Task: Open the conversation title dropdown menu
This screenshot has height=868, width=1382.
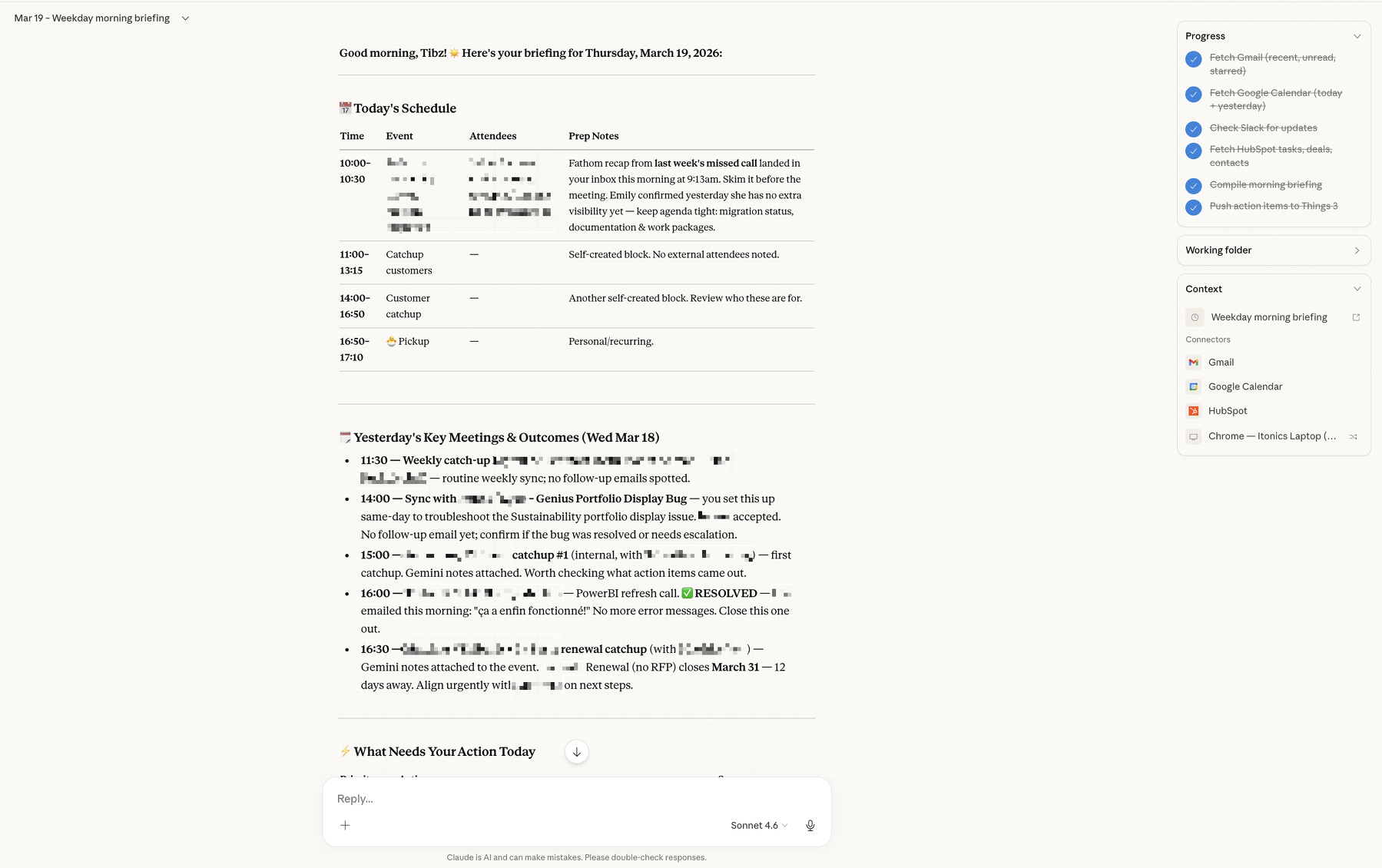Action: [x=185, y=18]
